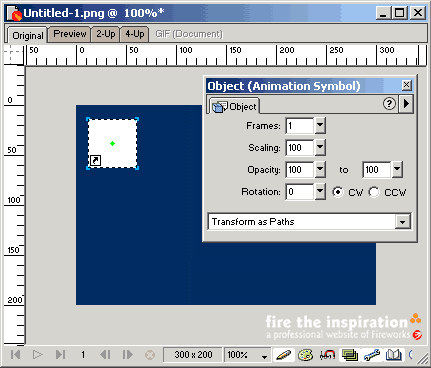Image resolution: width=431 pixels, height=368 pixels.
Task: Open the wrench tools panel icon
Action: [x=372, y=355]
